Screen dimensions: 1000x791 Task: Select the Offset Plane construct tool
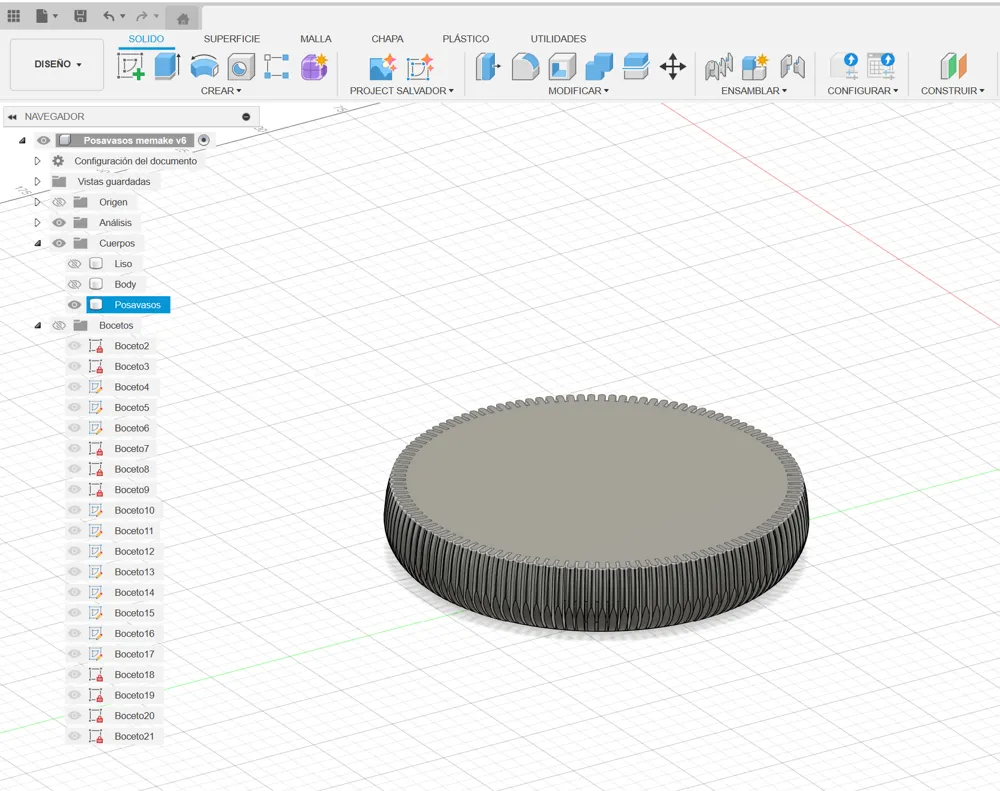(x=953, y=66)
